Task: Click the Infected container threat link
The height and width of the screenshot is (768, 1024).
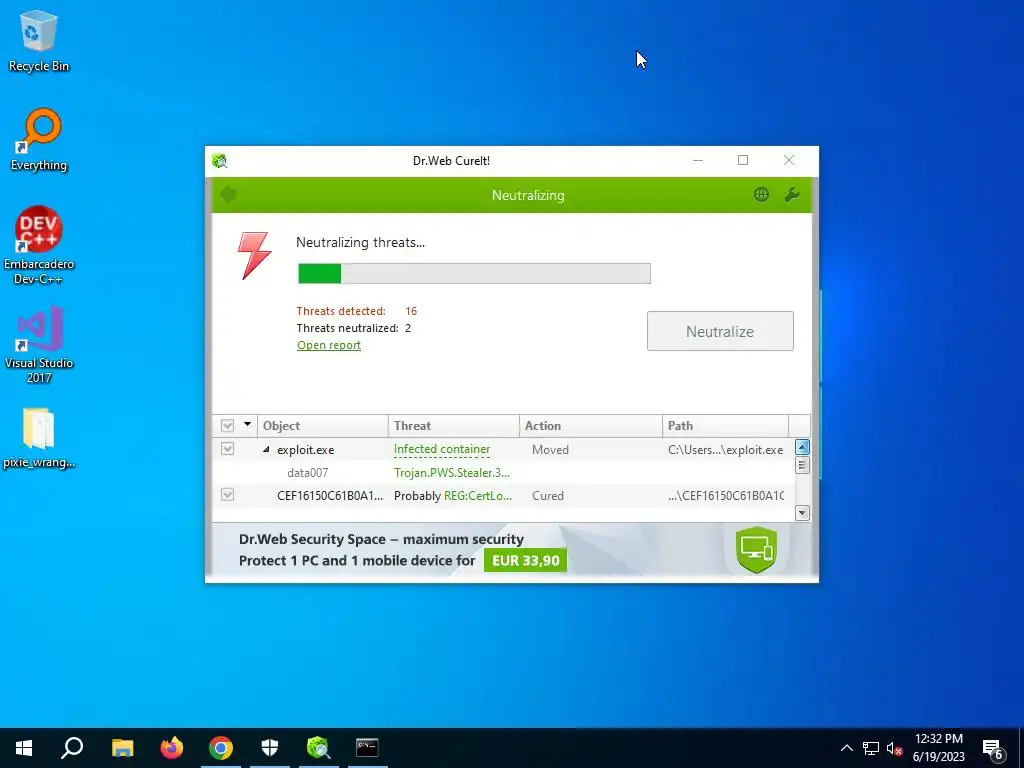Action: tap(442, 449)
